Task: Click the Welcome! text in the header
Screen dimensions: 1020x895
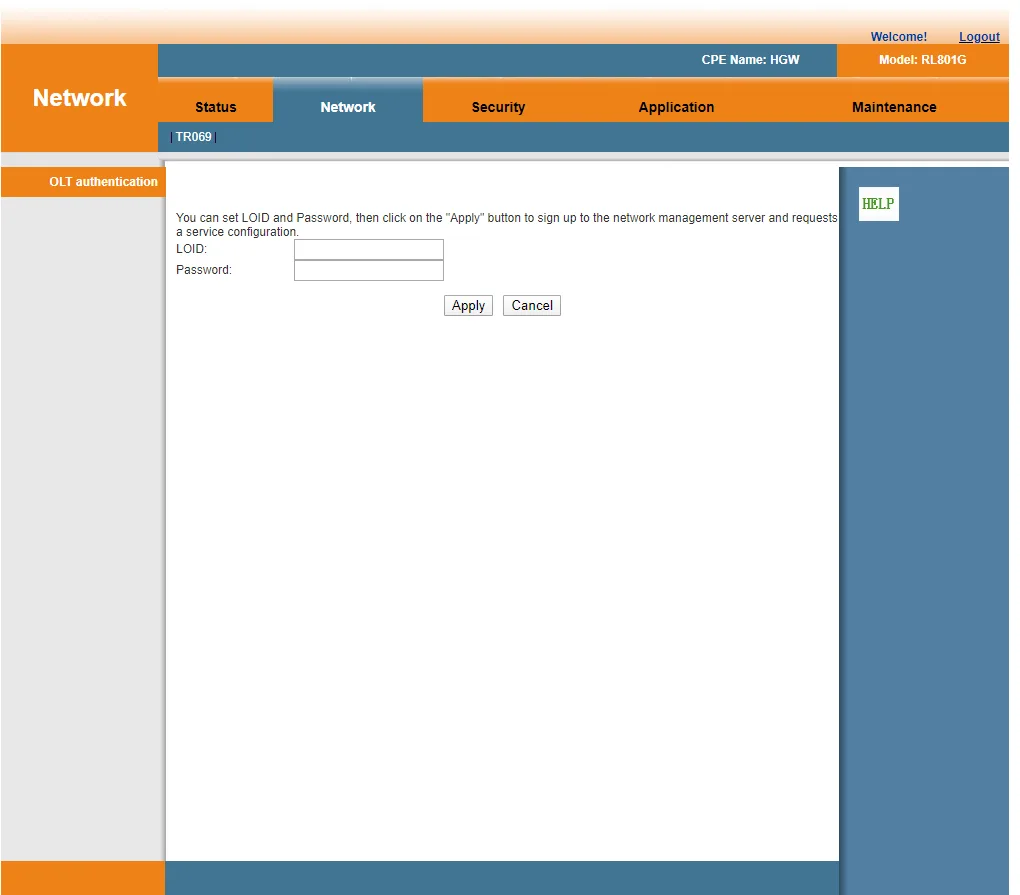Action: pyautogui.click(x=898, y=37)
